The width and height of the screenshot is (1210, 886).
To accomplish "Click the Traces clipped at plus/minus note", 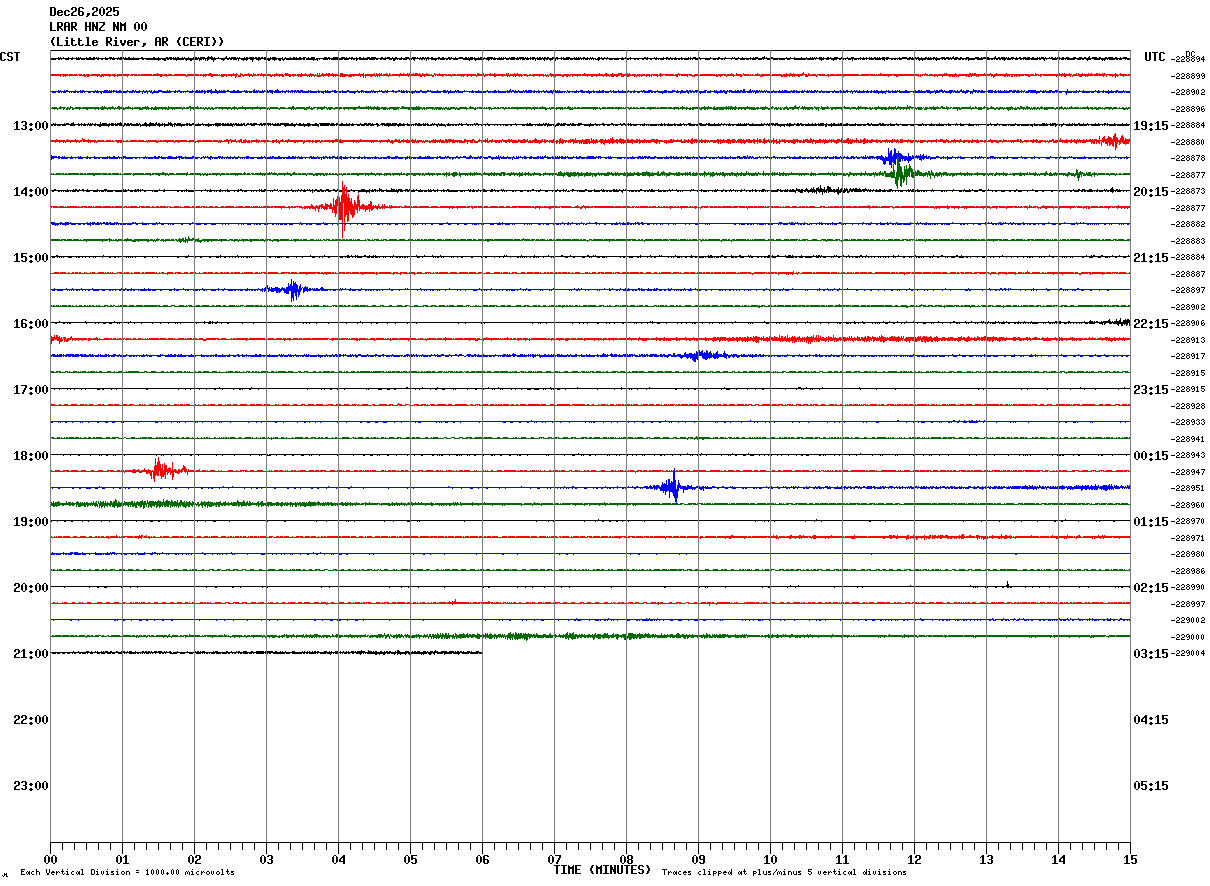I will [784, 873].
